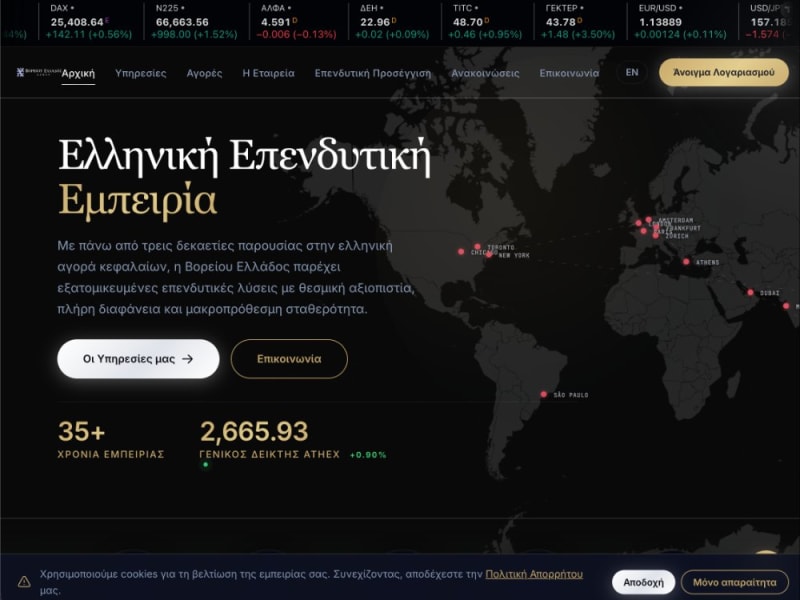Click the outlined Επικοινωνία hero button

click(x=289, y=359)
